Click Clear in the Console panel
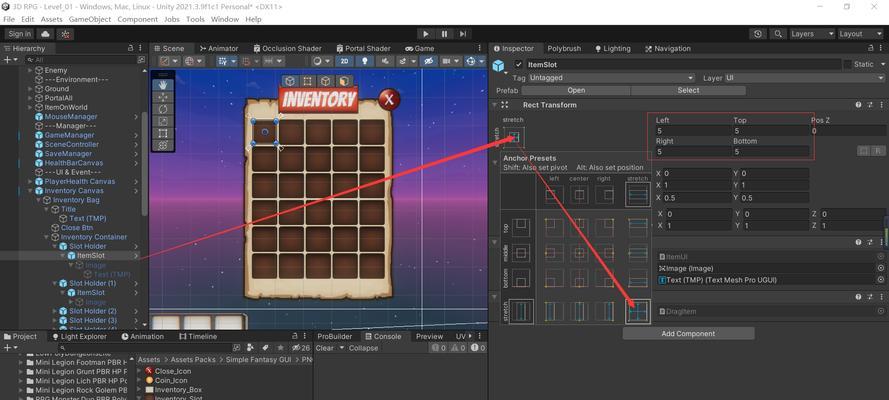 pyautogui.click(x=324, y=348)
